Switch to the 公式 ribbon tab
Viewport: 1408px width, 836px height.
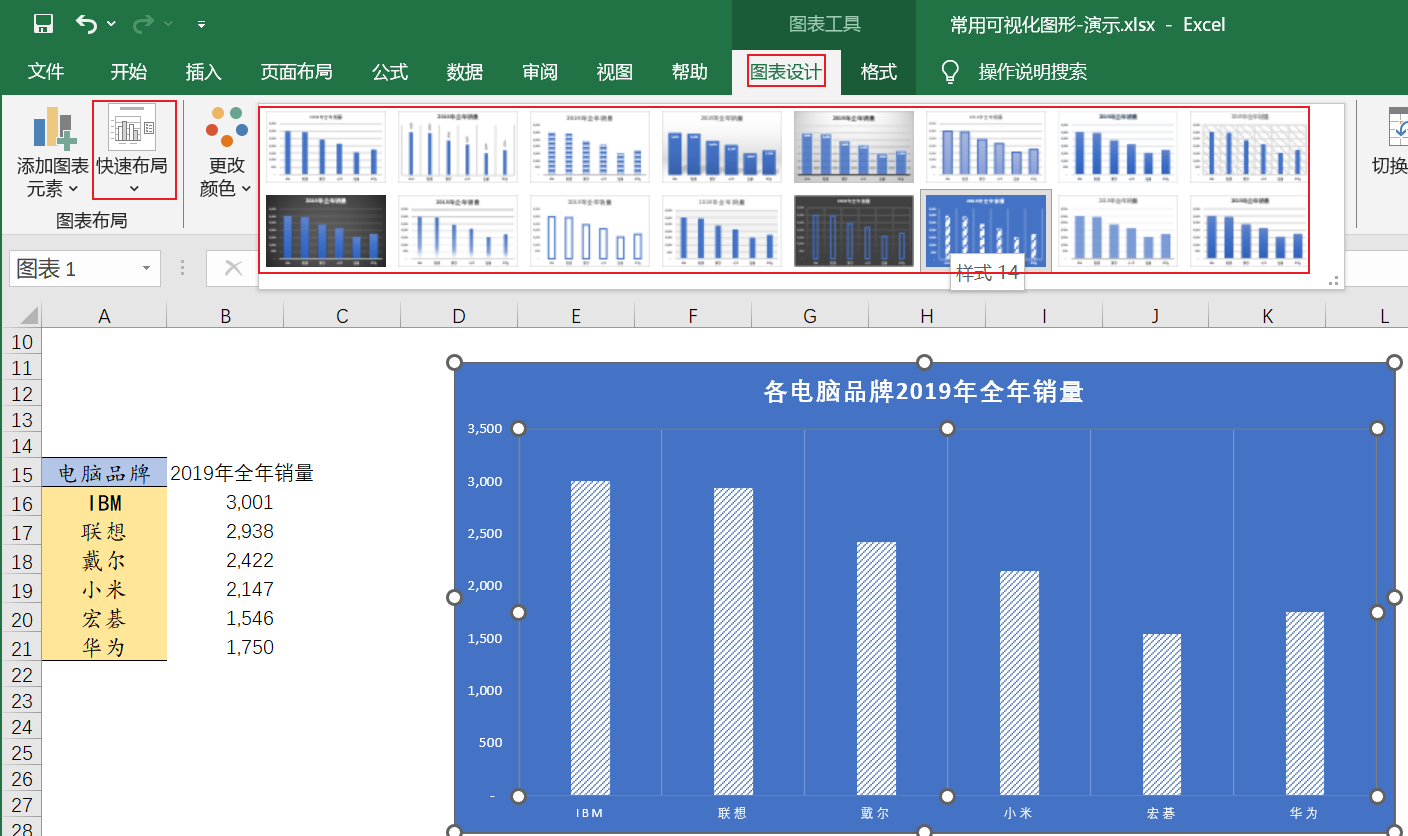coord(390,72)
